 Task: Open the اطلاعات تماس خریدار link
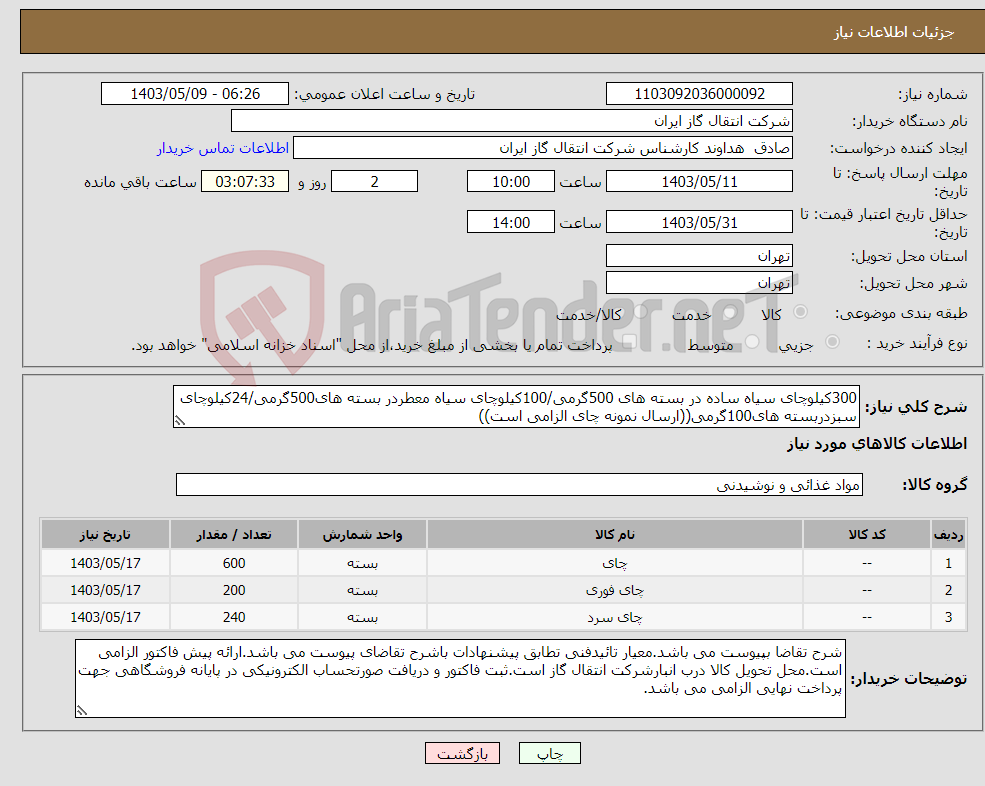(223, 148)
